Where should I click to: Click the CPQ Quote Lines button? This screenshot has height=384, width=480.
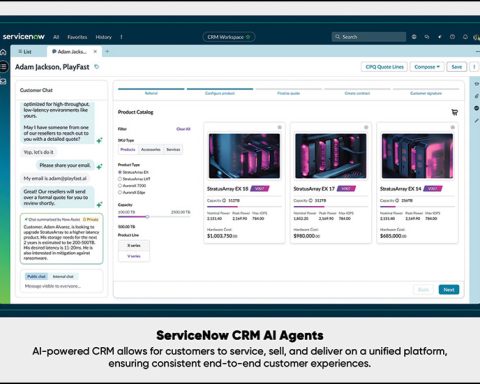pyautogui.click(x=384, y=67)
